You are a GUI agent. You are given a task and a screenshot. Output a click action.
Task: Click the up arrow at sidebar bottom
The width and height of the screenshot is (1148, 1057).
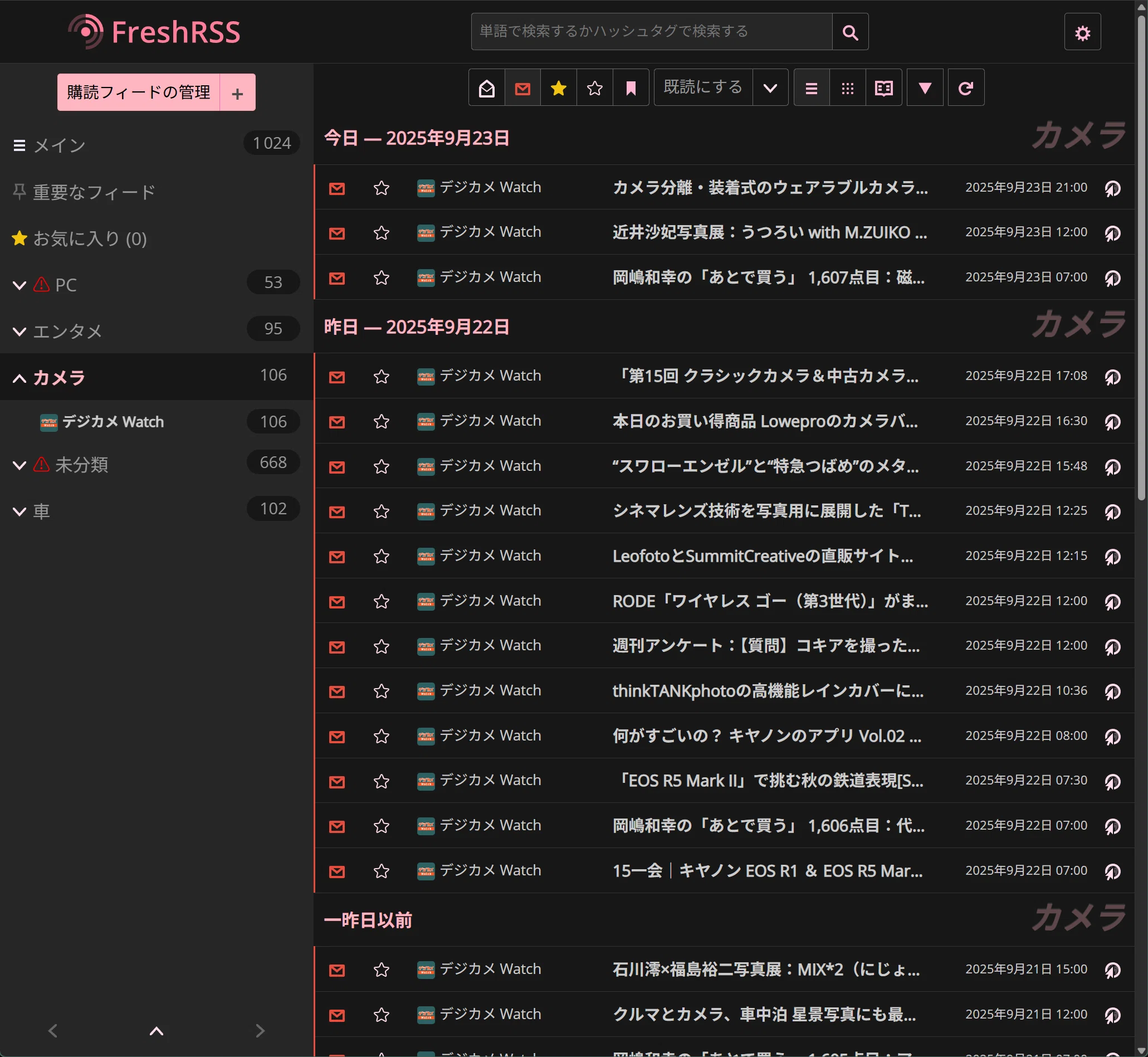point(156,1031)
